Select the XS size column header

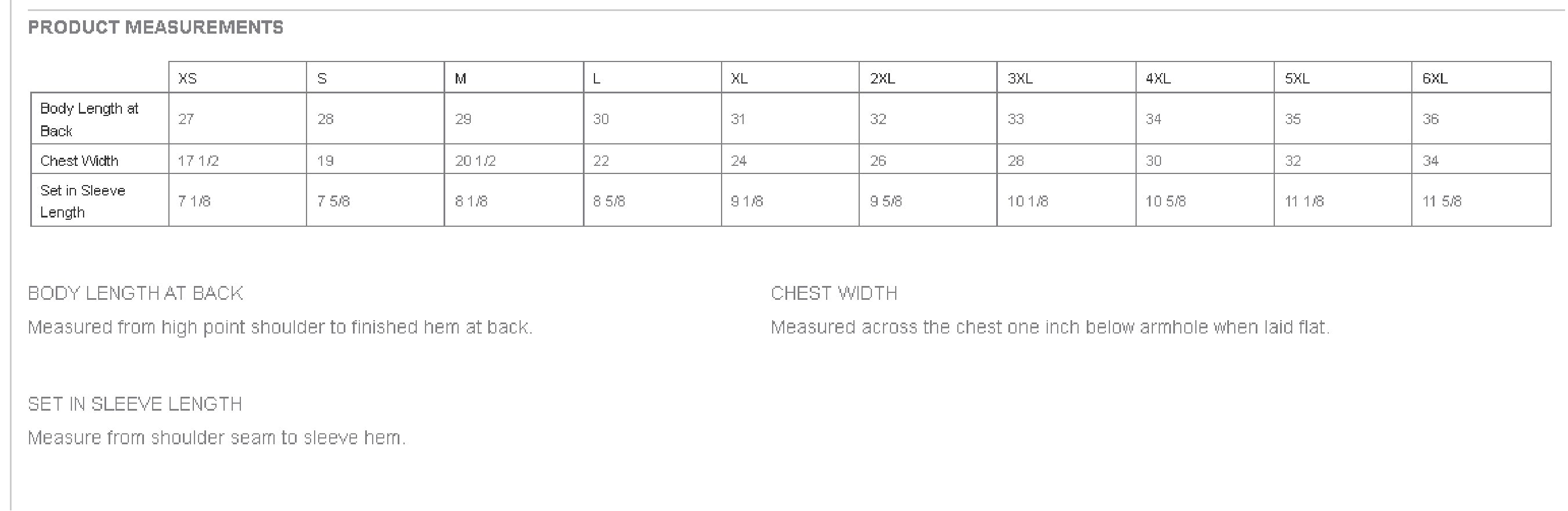[x=188, y=78]
